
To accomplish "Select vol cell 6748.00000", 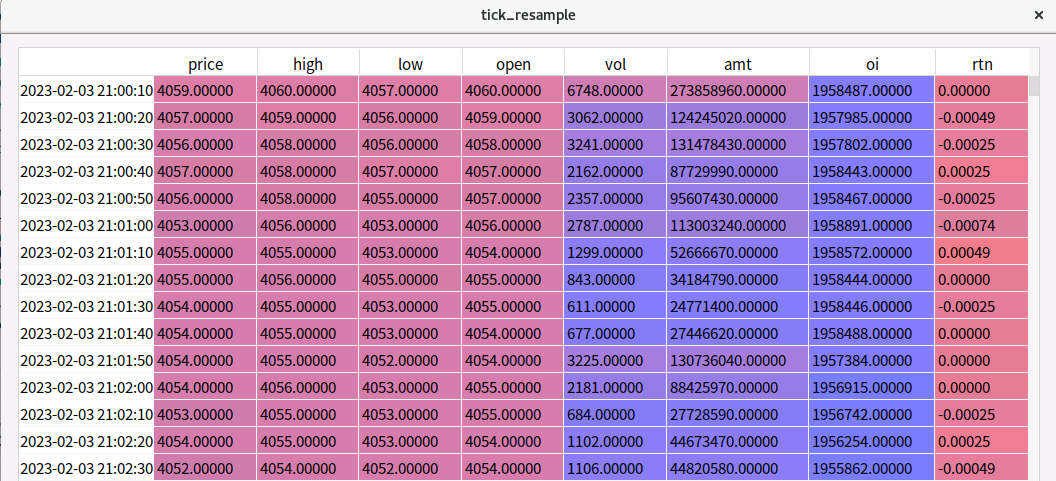I will (616, 90).
